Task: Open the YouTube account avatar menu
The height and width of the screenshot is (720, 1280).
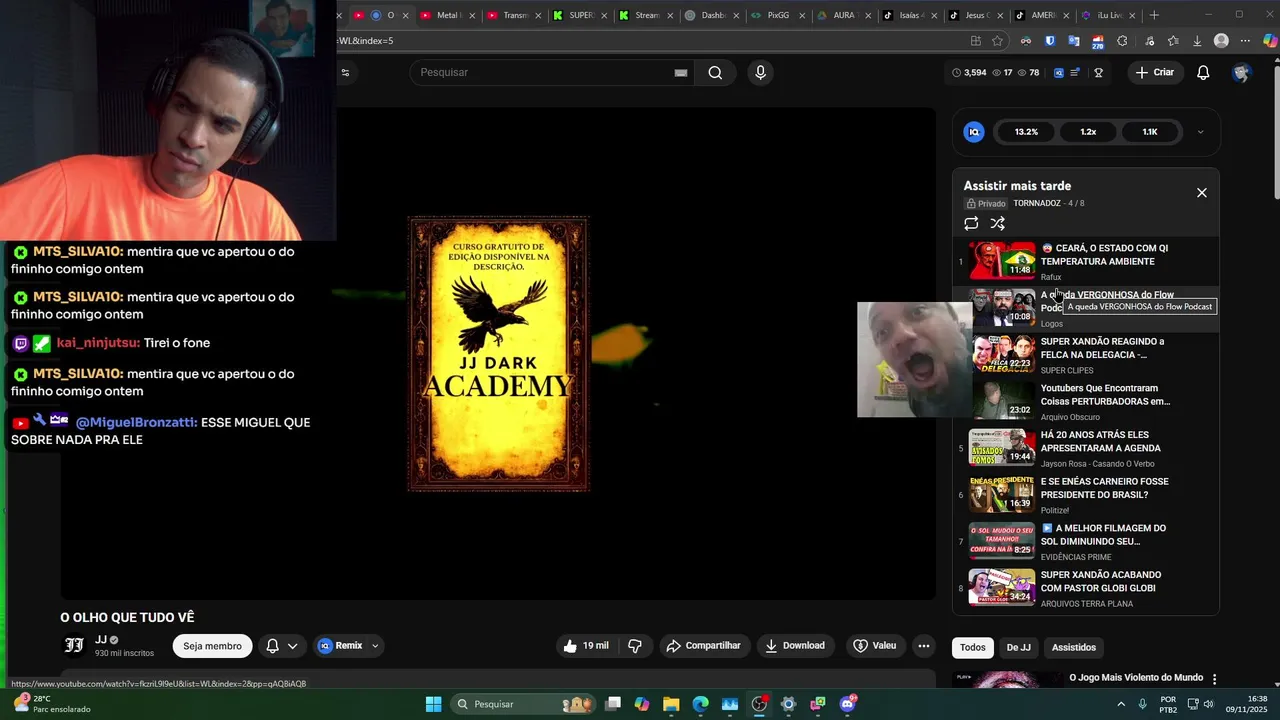Action: (1241, 72)
